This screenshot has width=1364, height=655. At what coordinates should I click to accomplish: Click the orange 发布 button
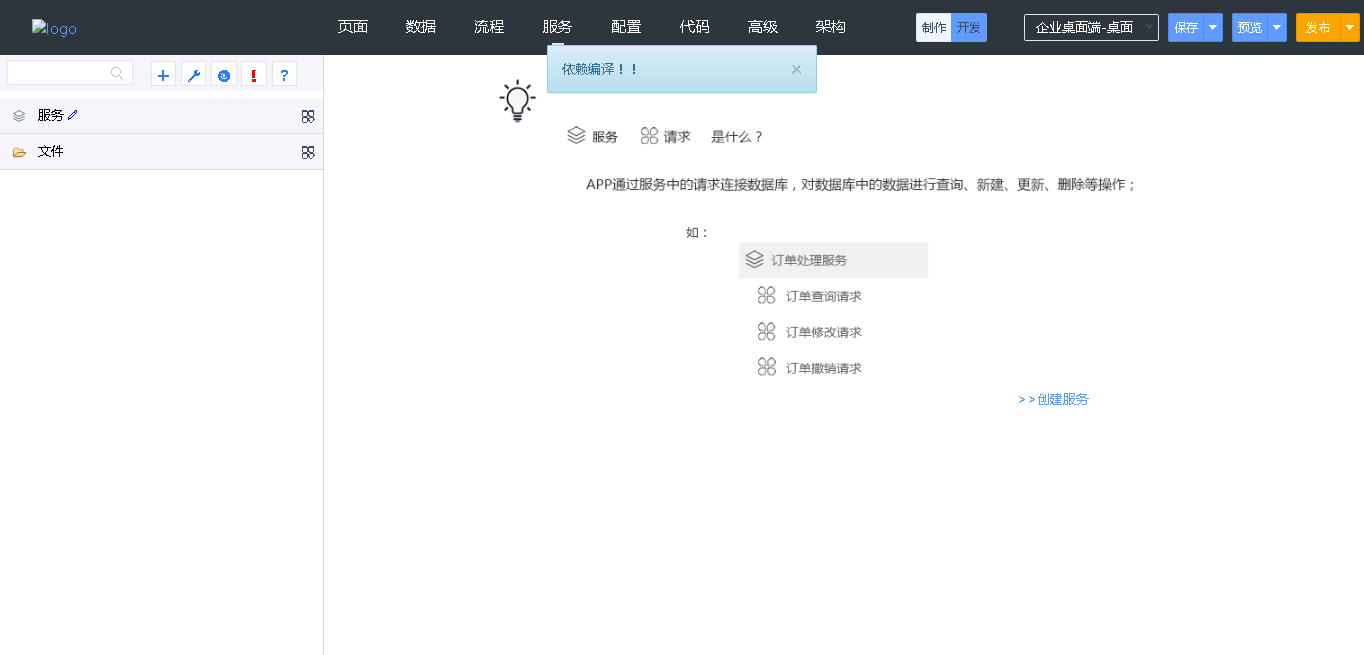(x=1318, y=28)
